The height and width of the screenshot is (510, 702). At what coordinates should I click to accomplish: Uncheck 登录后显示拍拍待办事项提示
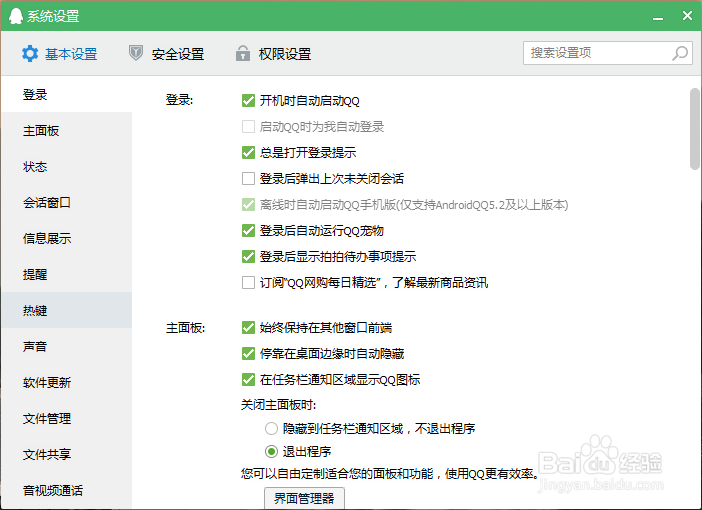point(248,257)
